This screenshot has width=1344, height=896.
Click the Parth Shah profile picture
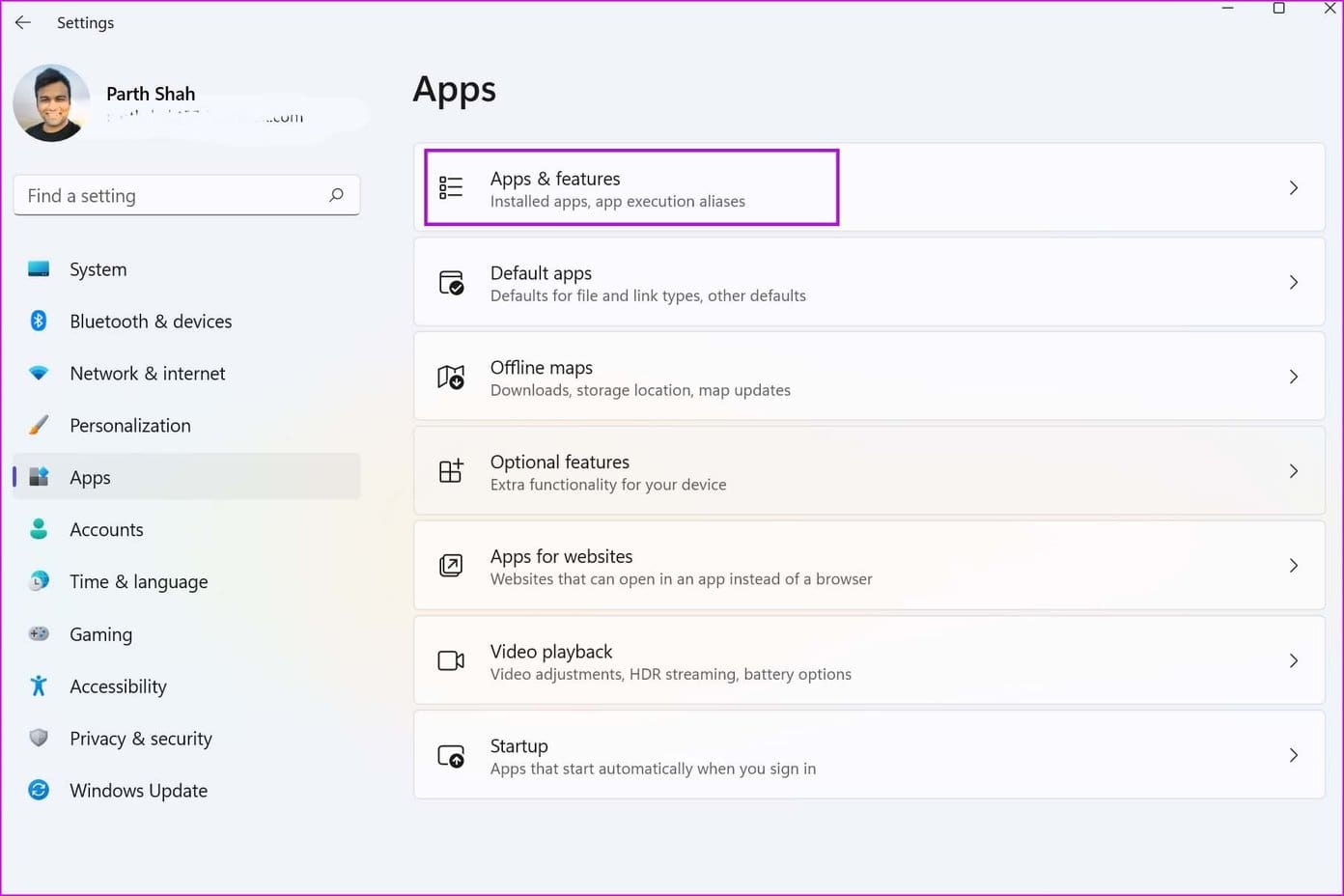click(51, 103)
